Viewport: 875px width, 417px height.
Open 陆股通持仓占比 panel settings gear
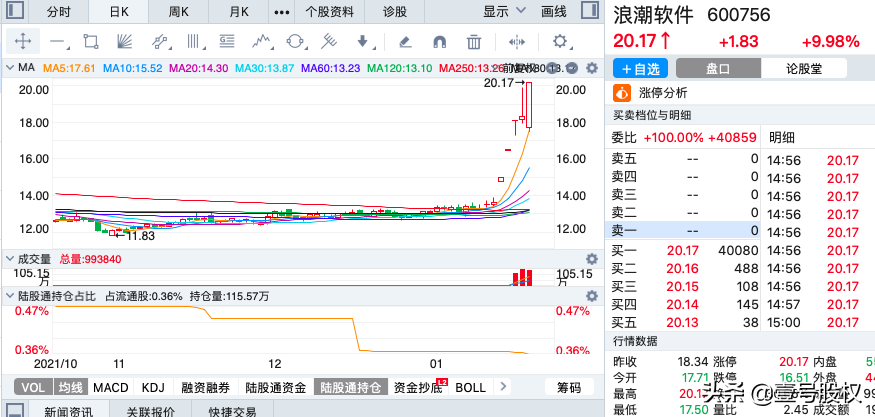coord(592,296)
